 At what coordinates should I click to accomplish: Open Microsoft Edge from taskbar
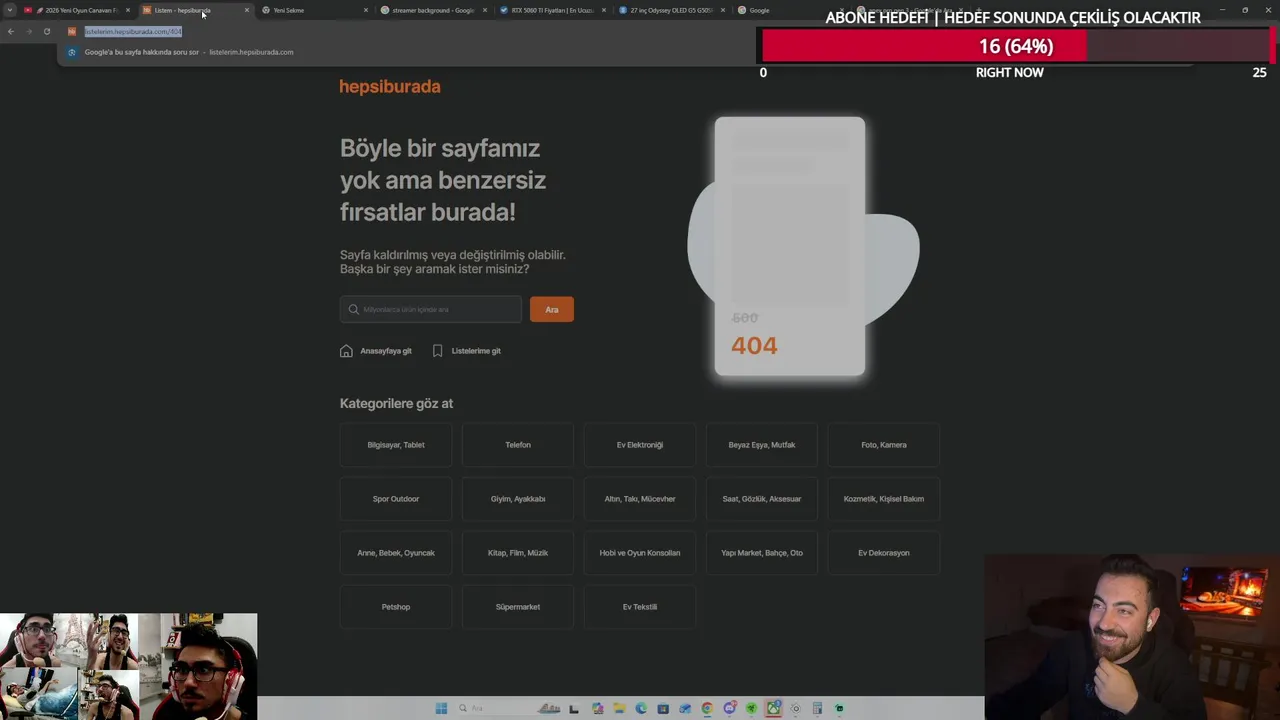641,708
